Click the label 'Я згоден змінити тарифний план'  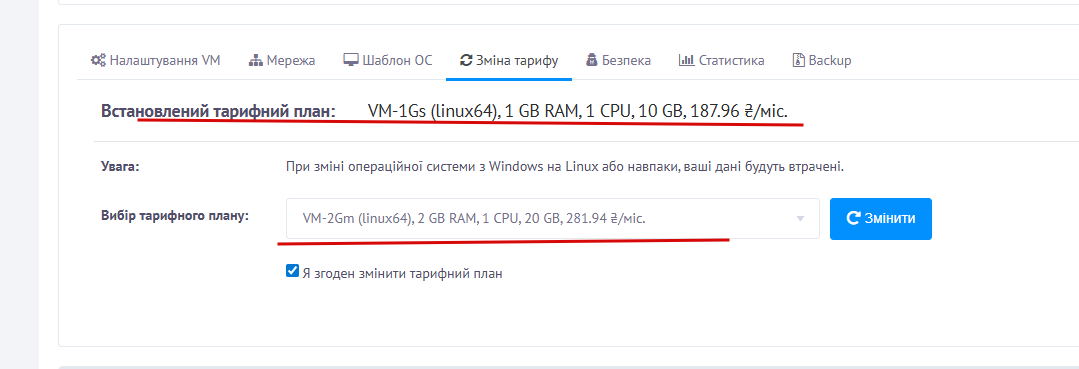pos(403,273)
